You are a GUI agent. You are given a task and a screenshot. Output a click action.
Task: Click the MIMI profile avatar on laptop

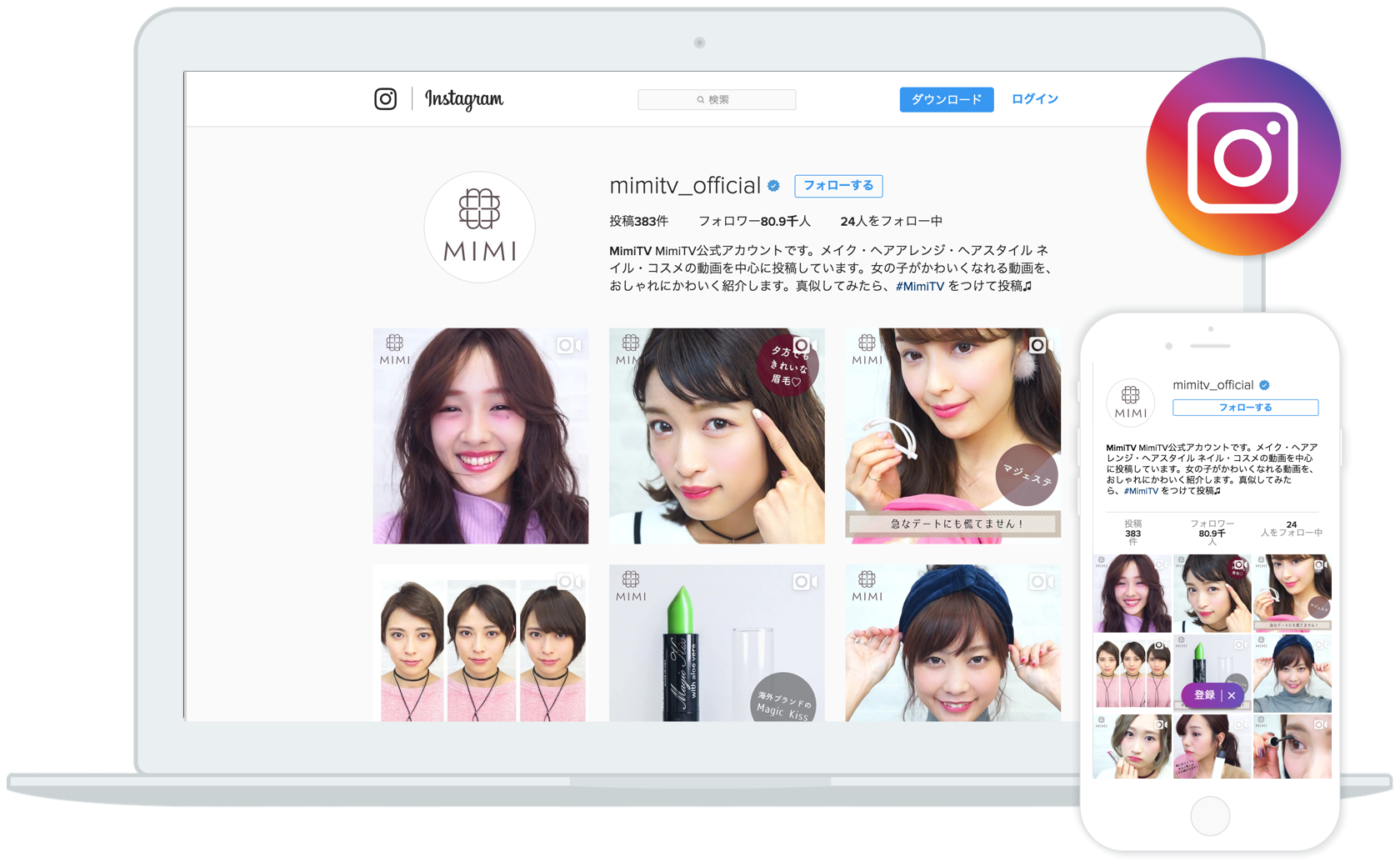point(480,227)
